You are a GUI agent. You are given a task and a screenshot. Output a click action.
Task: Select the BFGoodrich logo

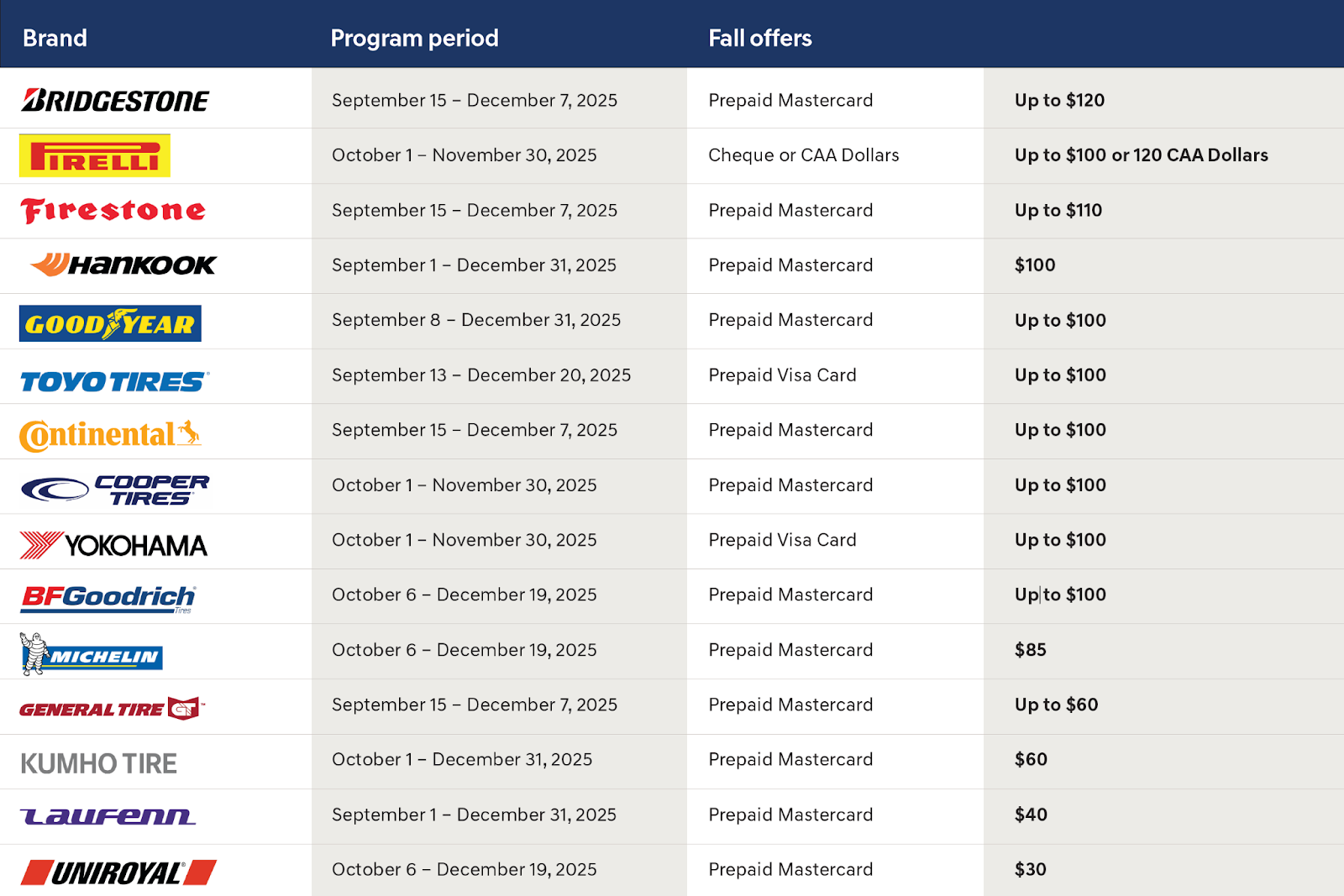pyautogui.click(x=108, y=599)
